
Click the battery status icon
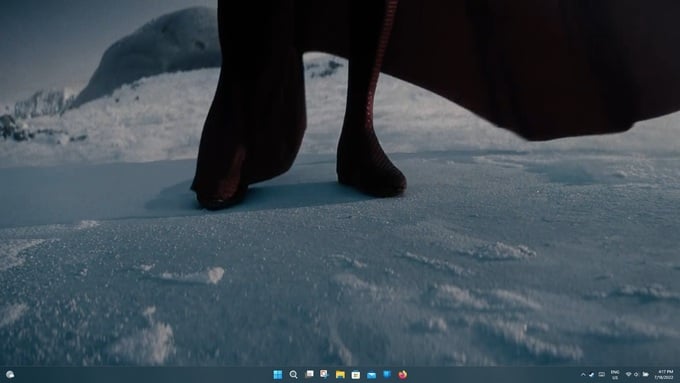[x=645, y=375]
